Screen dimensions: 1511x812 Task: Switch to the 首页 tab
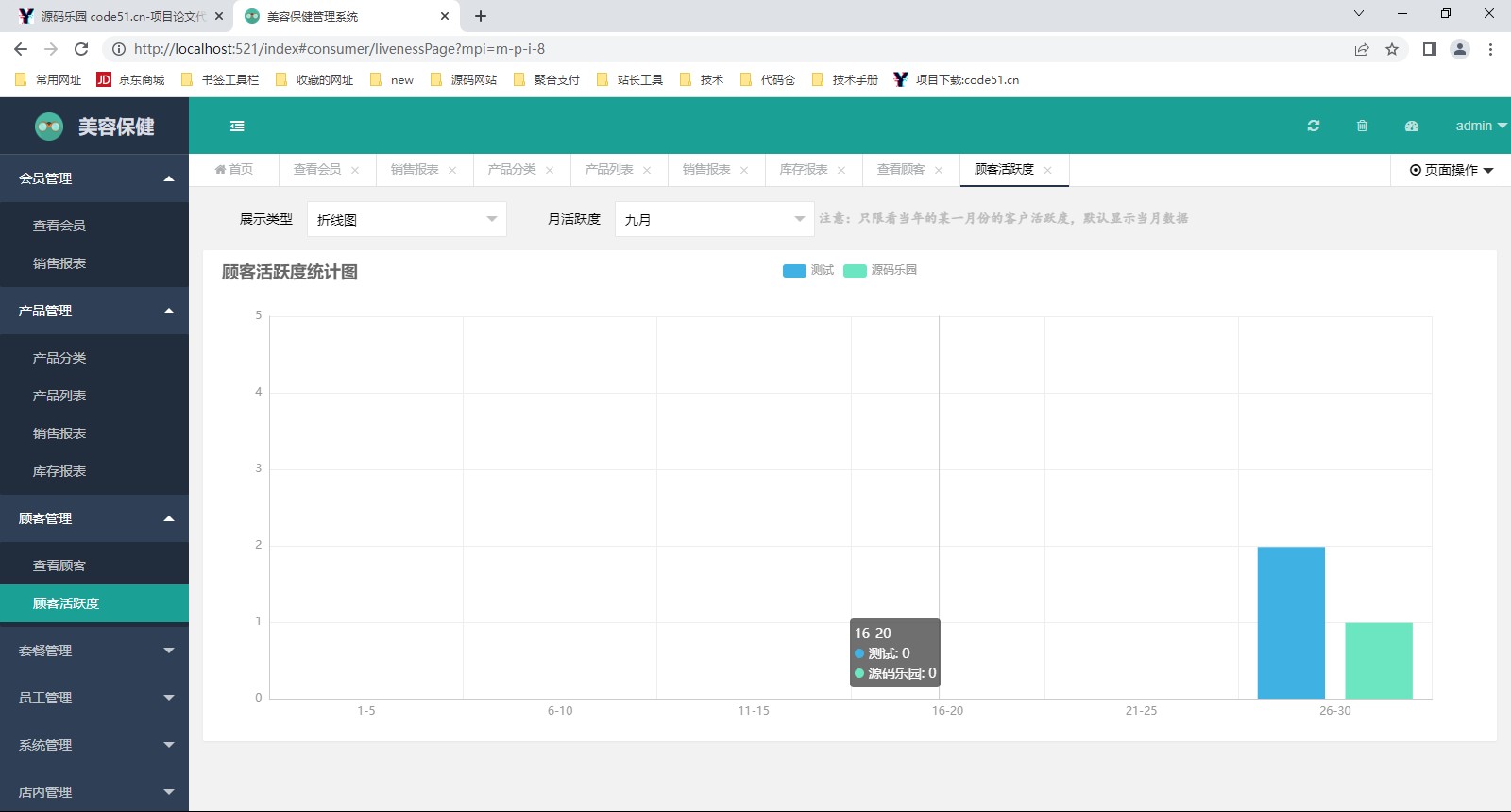(x=234, y=170)
